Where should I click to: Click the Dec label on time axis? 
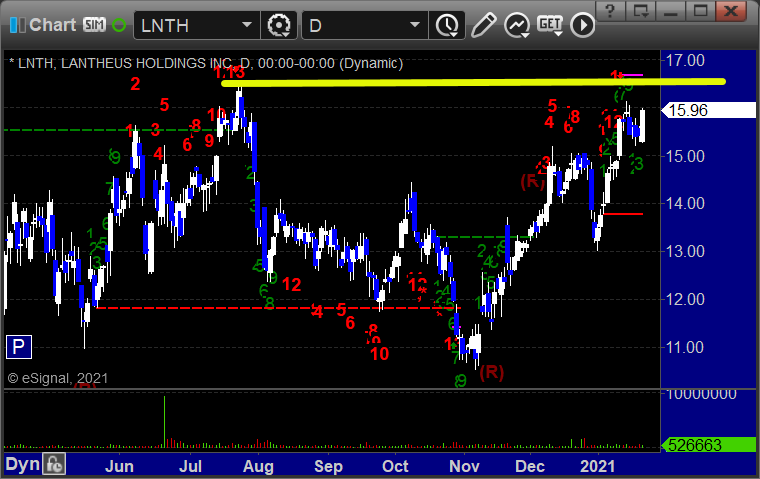point(530,466)
